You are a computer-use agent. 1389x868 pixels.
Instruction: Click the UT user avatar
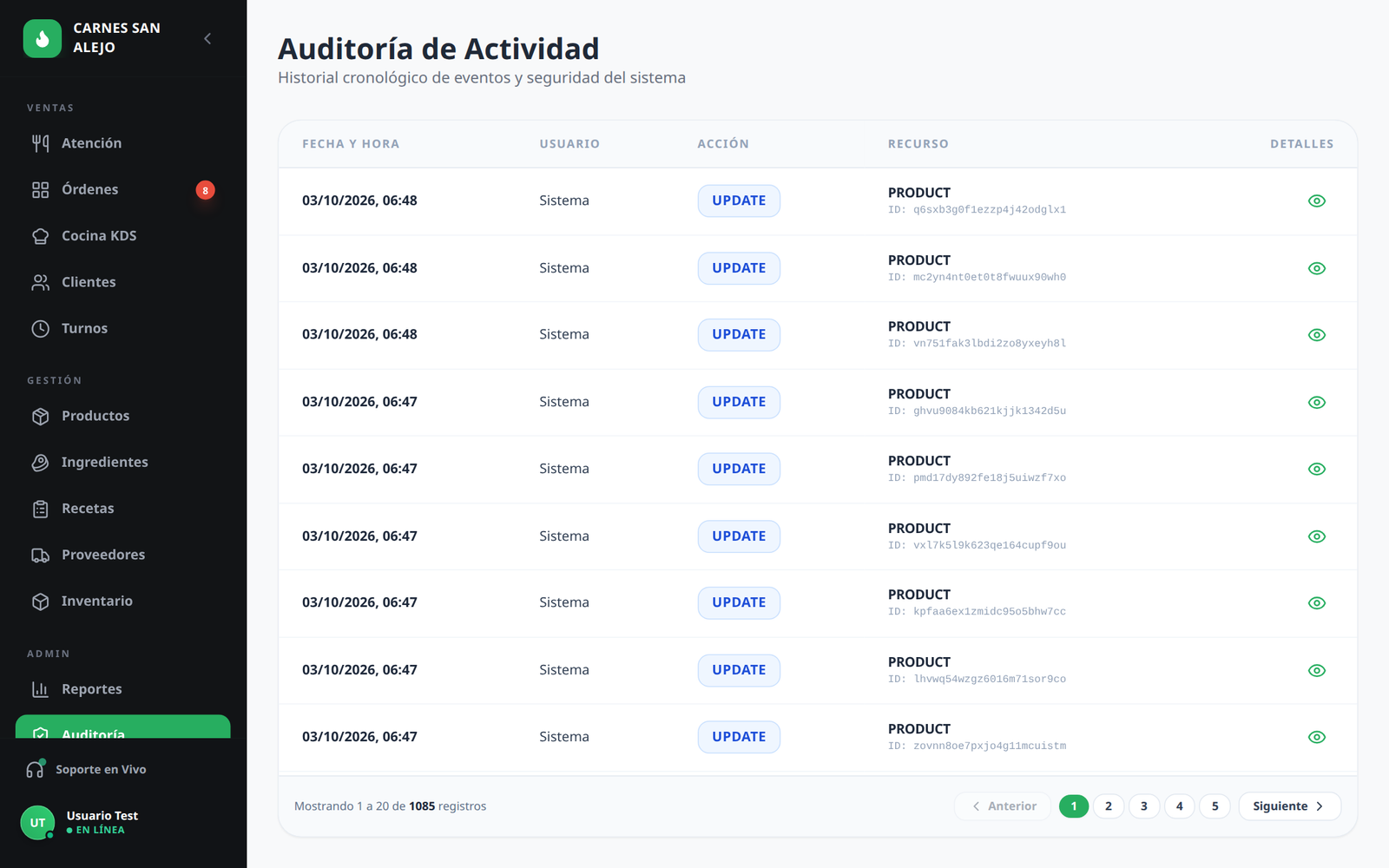[37, 823]
